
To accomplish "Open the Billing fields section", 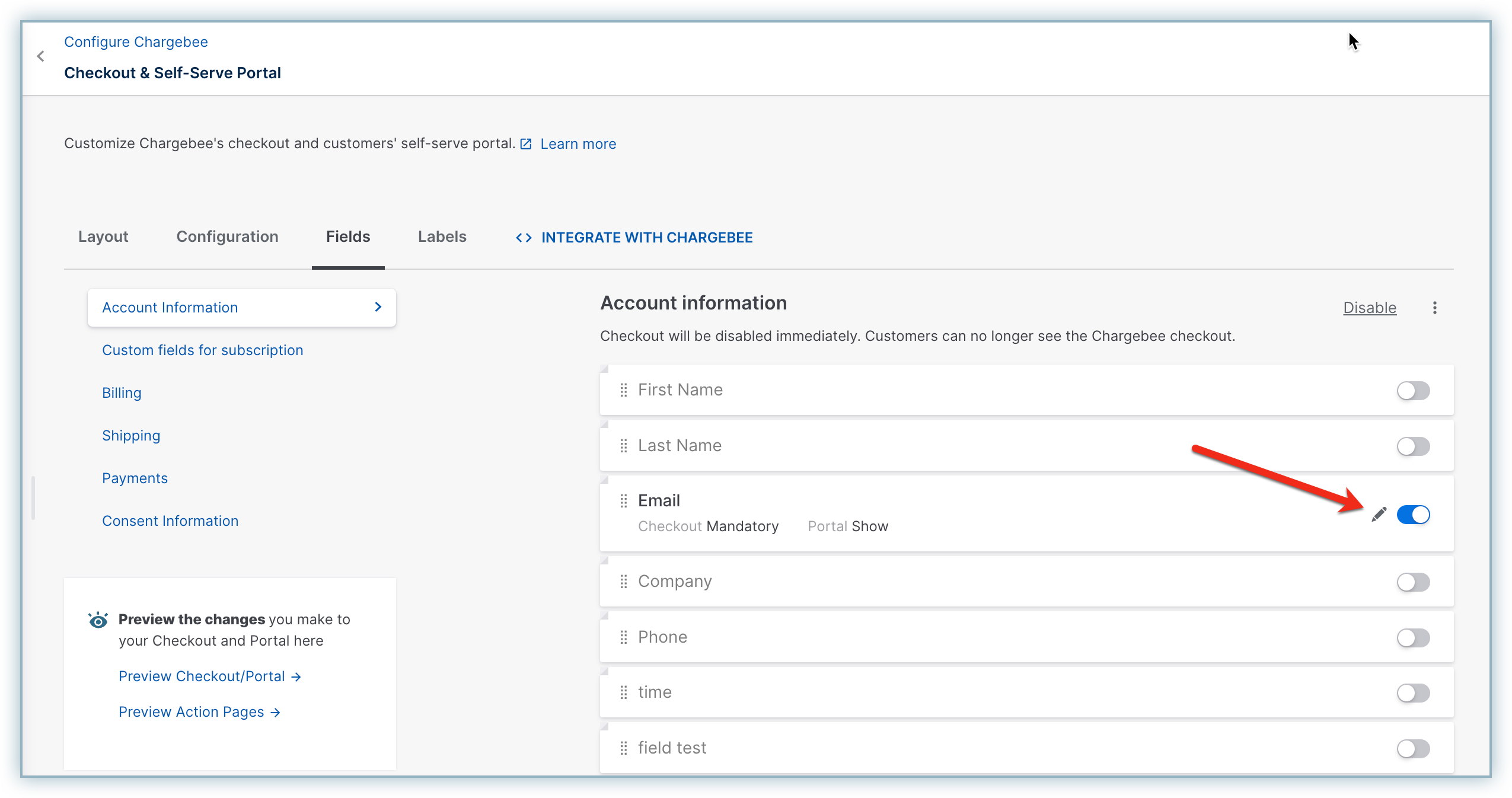I will click(122, 393).
